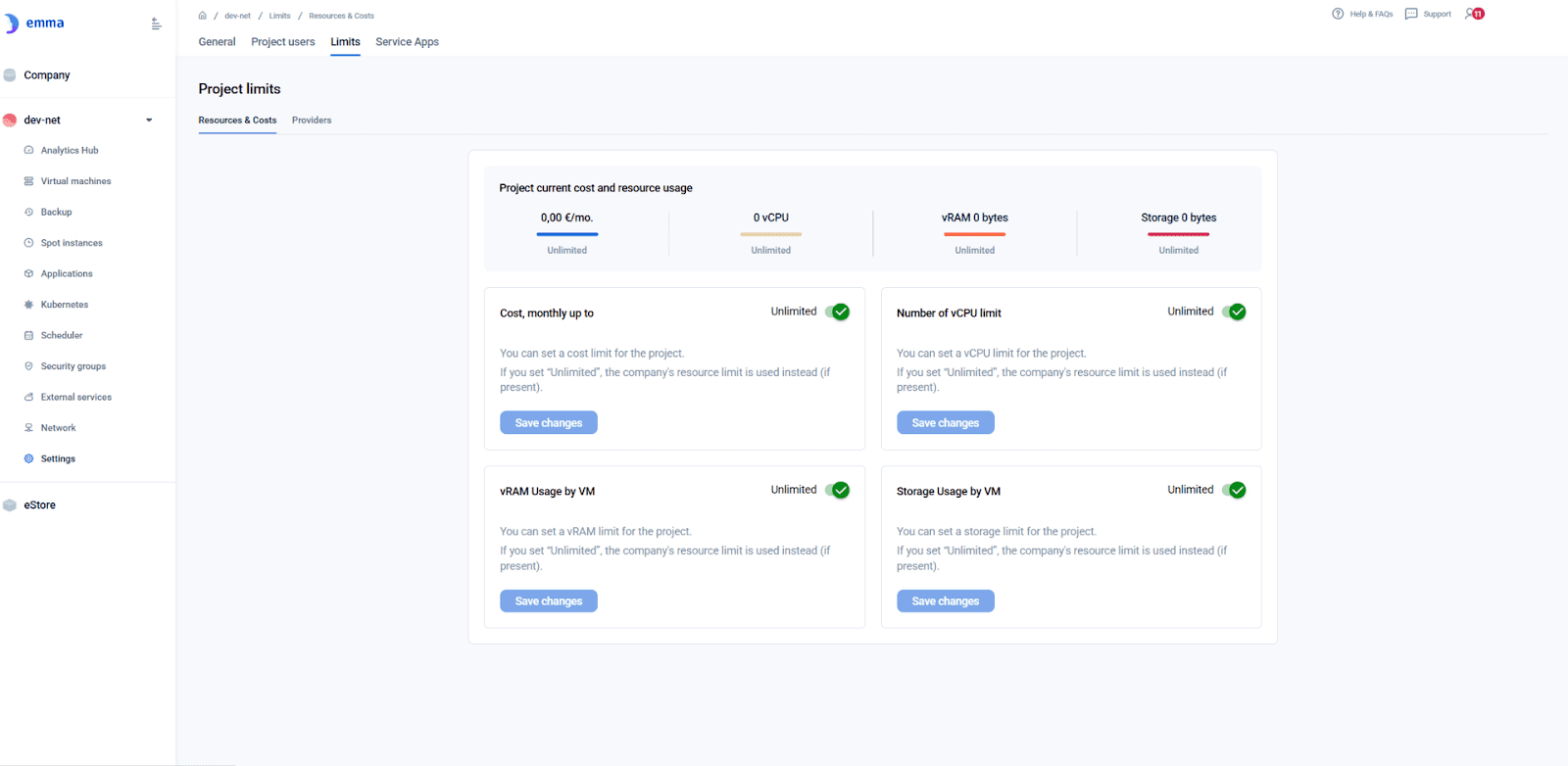The height and width of the screenshot is (766, 1568).
Task: Toggle Unlimited switch for monthly cost
Action: [837, 312]
